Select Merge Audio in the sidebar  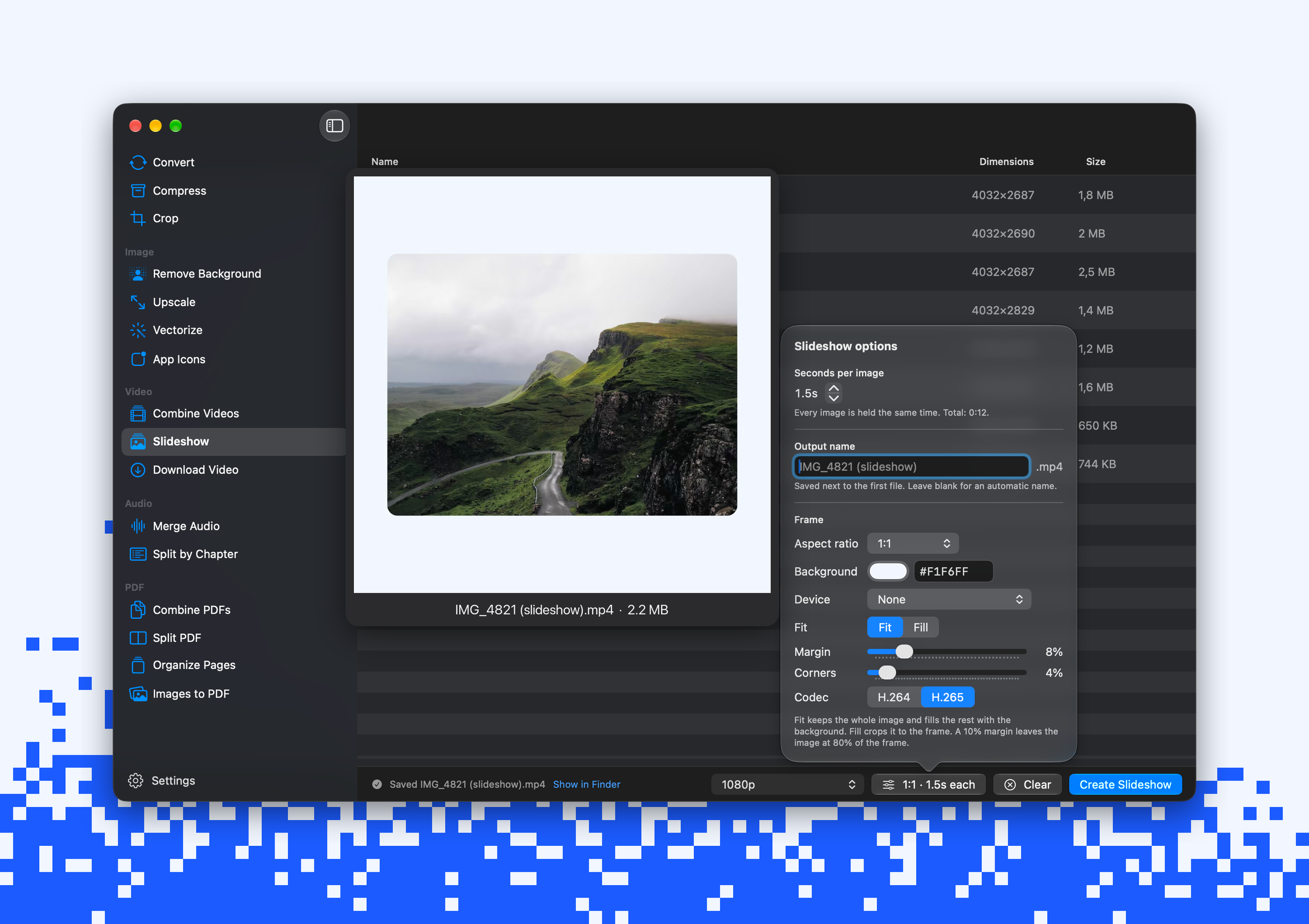234,526
